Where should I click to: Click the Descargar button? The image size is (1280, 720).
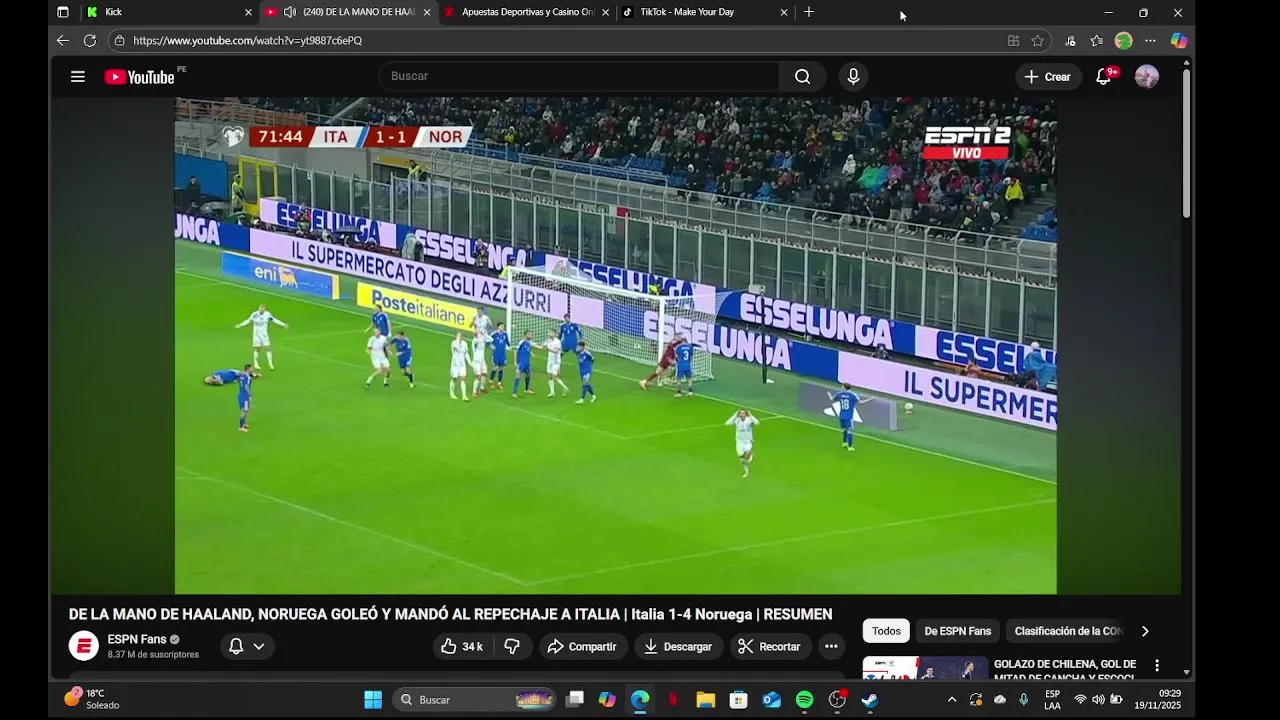(679, 647)
